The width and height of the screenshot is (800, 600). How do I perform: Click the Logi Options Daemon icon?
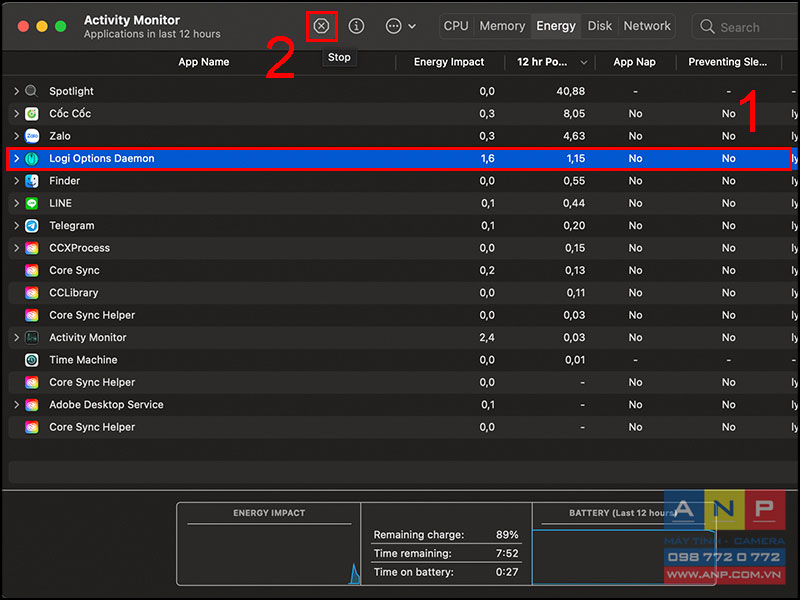32,159
